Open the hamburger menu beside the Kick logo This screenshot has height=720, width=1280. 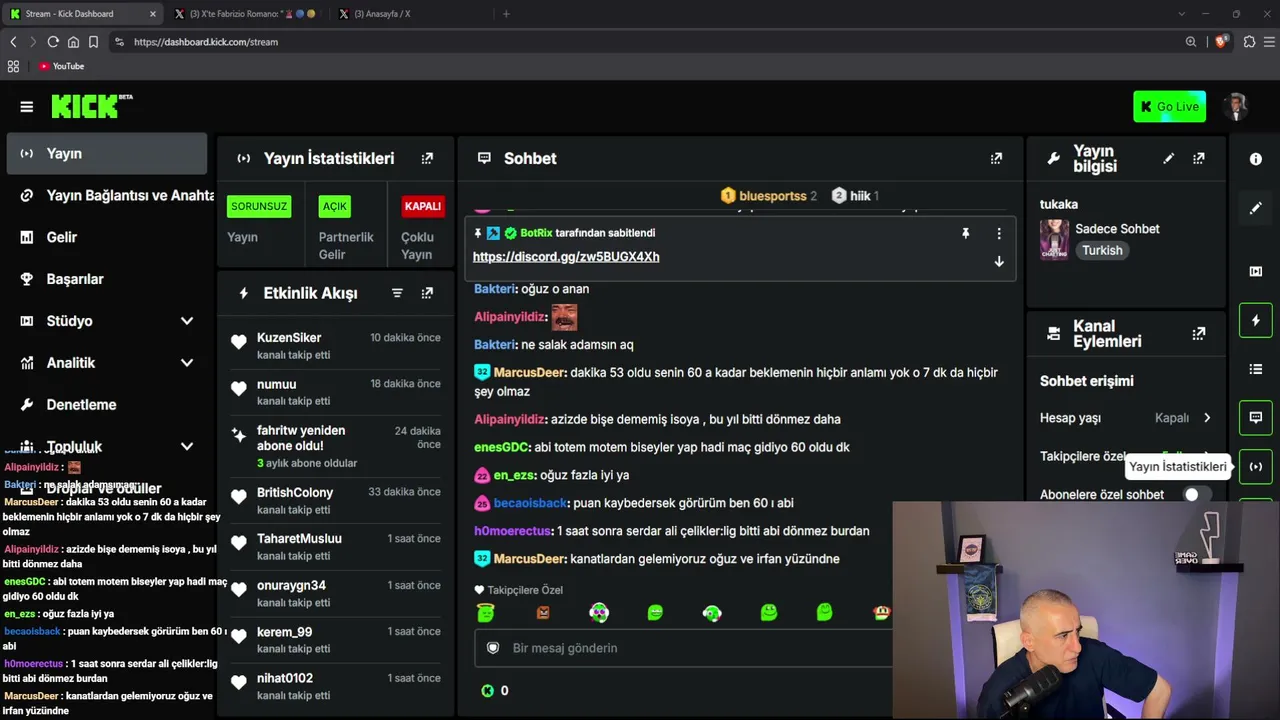[27, 107]
